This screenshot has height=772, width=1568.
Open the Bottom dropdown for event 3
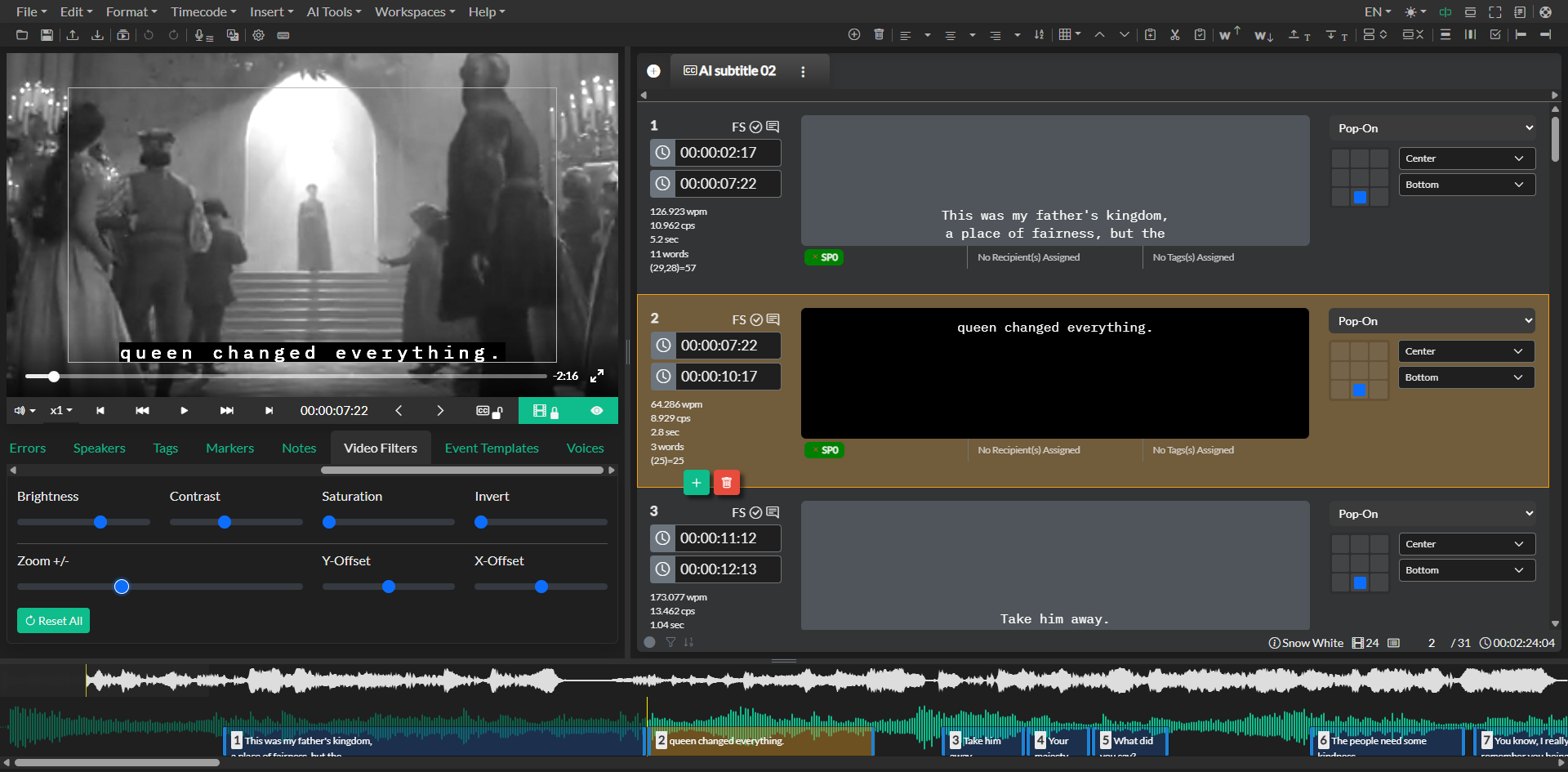[1467, 570]
